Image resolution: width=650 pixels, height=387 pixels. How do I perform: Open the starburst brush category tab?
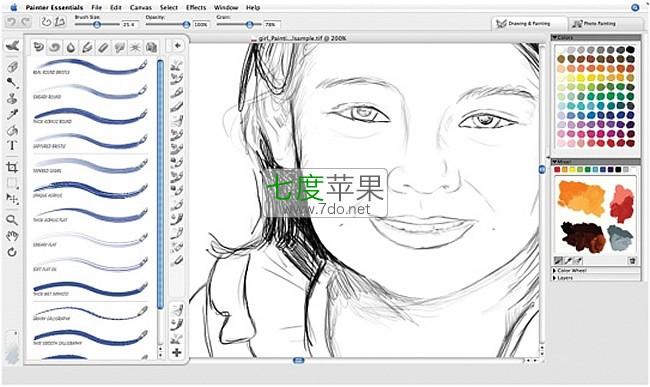coord(135,47)
